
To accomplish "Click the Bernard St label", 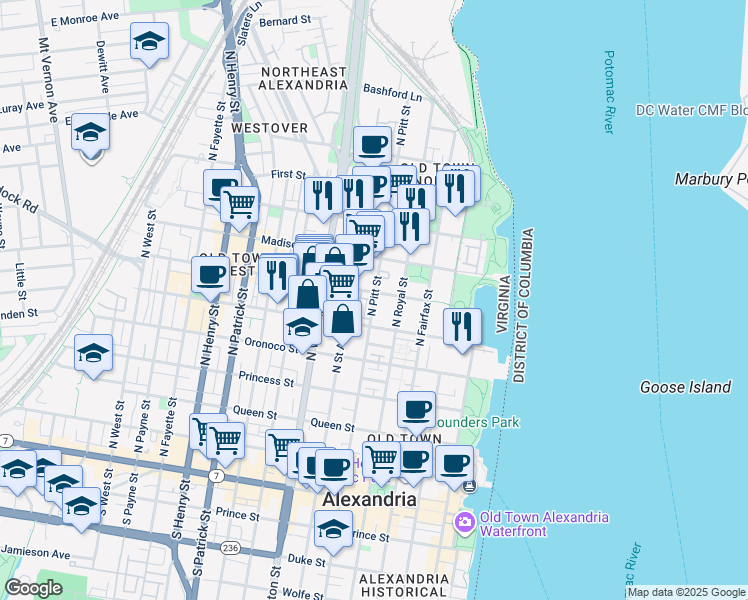I will (285, 21).
